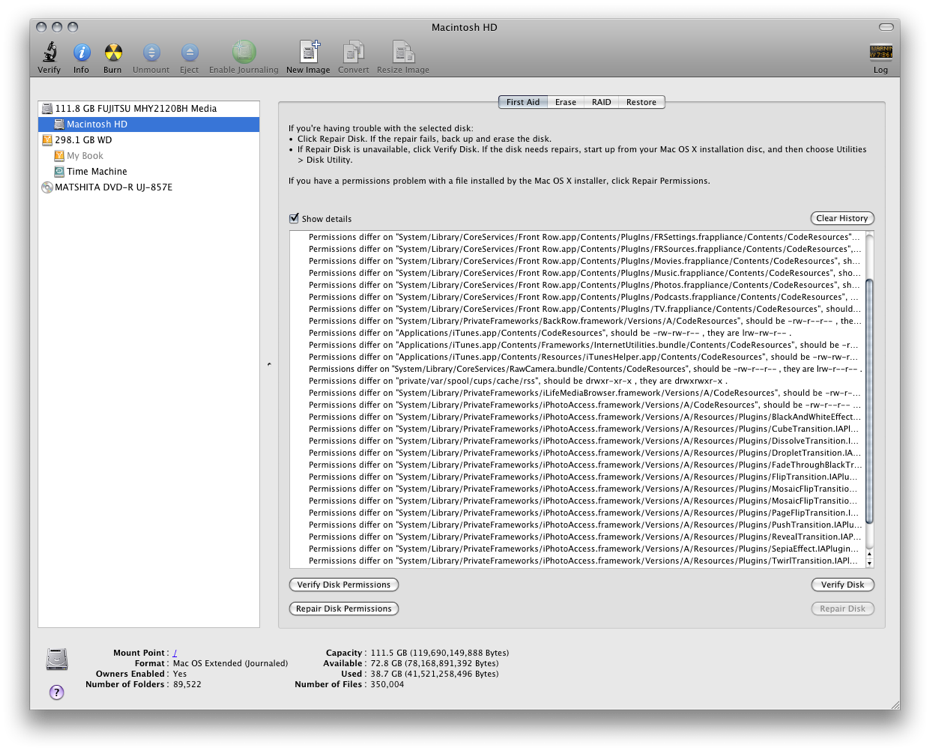Click the log line about iLifeMediaBrowser.framework
Screen dimensions: 930x751
pyautogui.click(x=585, y=393)
